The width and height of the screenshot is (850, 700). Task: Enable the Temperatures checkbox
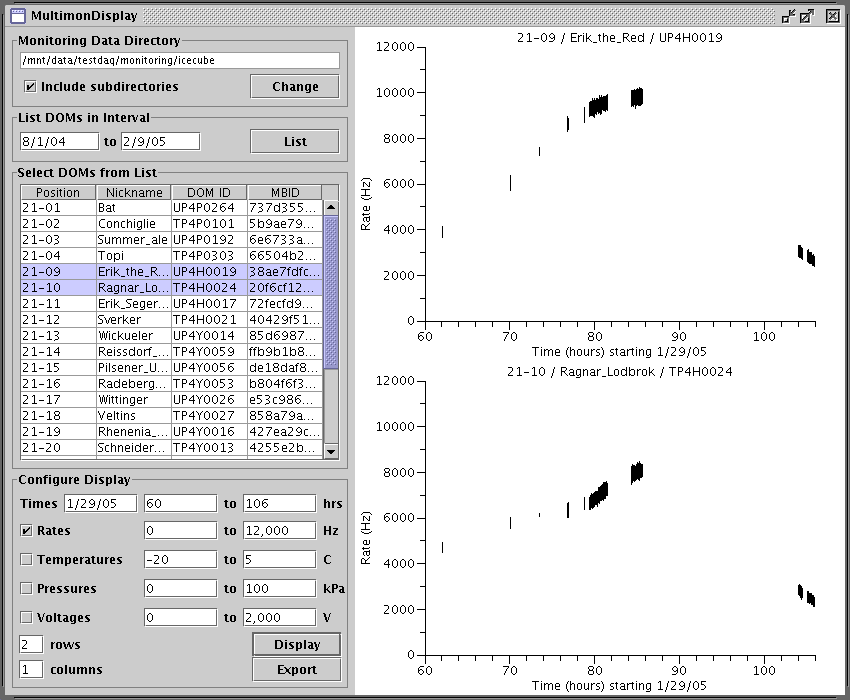pyautogui.click(x=27, y=560)
